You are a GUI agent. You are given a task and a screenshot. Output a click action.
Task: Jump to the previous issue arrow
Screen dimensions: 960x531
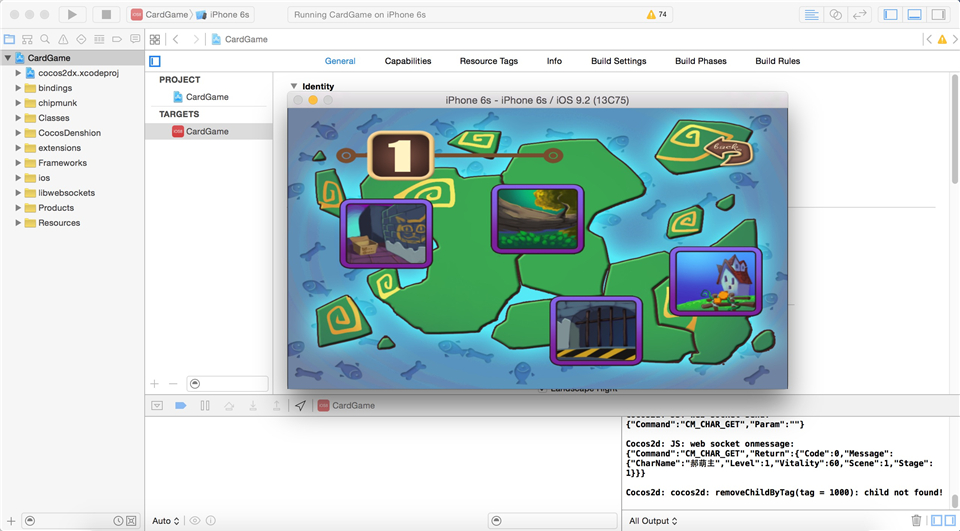pos(929,39)
